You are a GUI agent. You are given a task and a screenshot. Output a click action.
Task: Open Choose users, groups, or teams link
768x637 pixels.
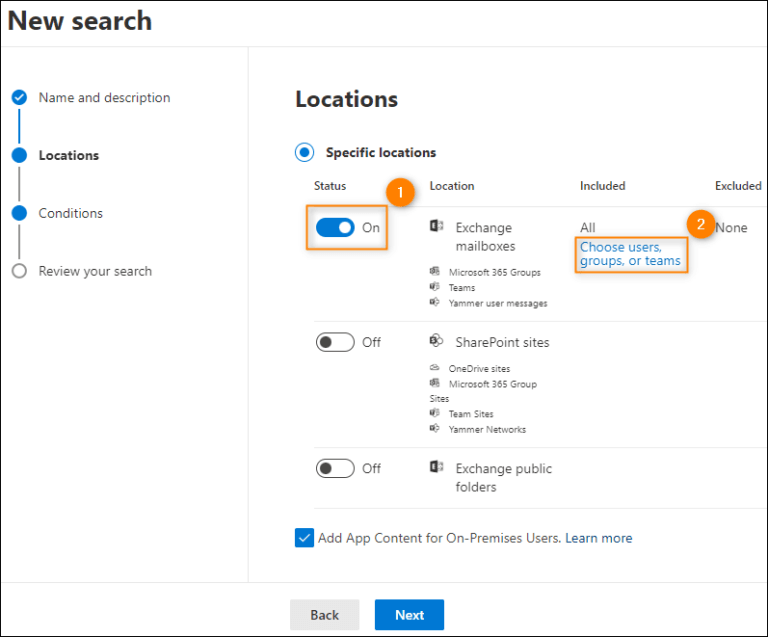coord(630,254)
